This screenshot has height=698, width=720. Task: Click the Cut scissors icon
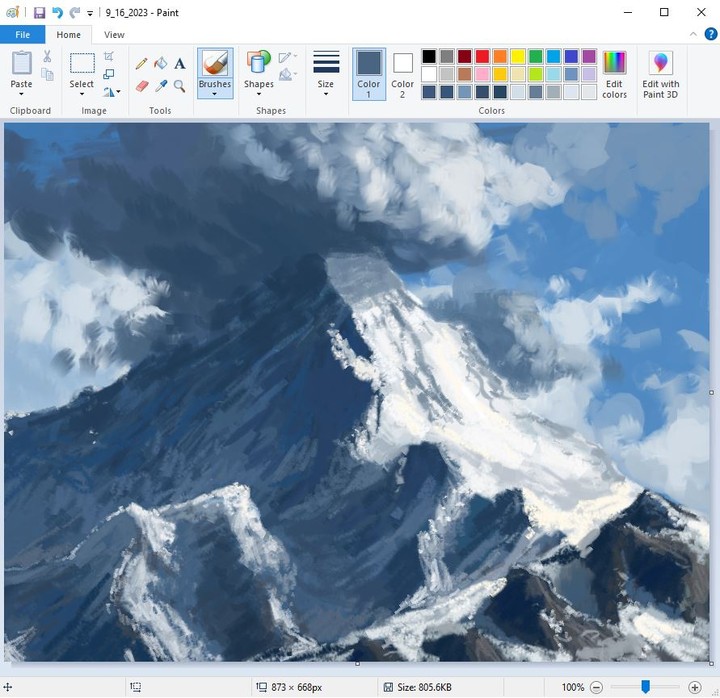click(x=47, y=56)
